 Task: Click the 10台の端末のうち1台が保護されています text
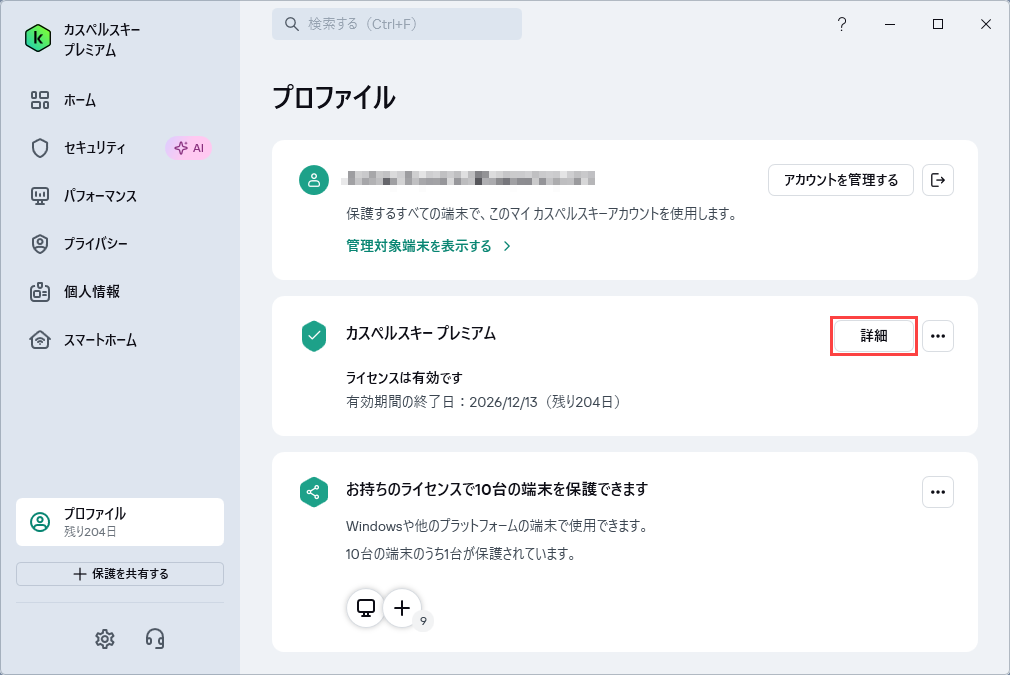point(461,554)
